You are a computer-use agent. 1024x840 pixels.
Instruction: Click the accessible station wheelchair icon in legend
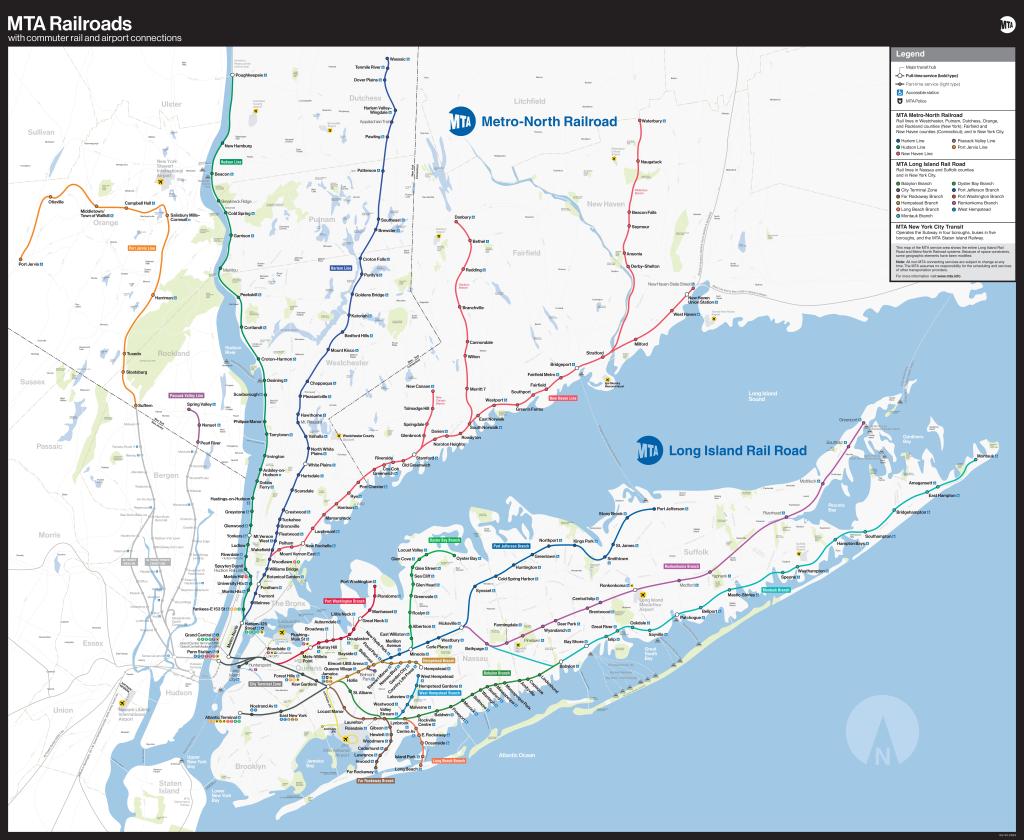(x=899, y=92)
